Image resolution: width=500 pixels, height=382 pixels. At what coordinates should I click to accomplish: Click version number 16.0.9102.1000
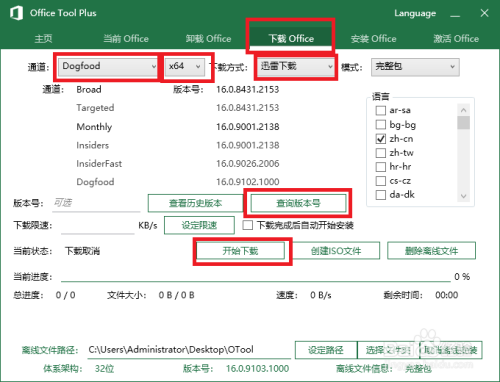[x=247, y=182]
